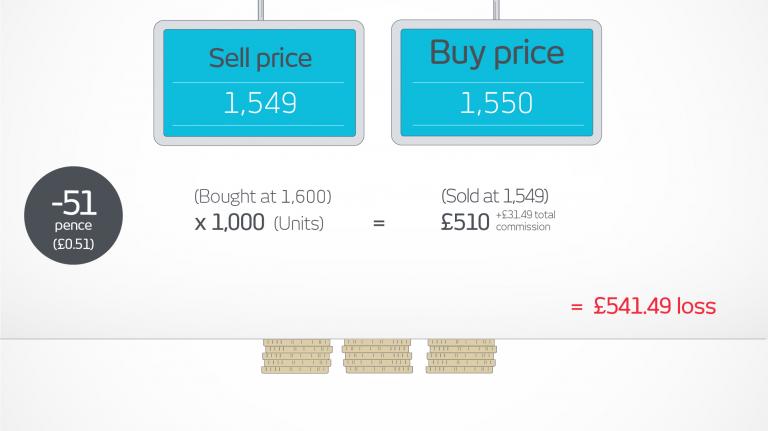Click the left stack of coins
Image resolution: width=768 pixels, height=431 pixels.
296,356
